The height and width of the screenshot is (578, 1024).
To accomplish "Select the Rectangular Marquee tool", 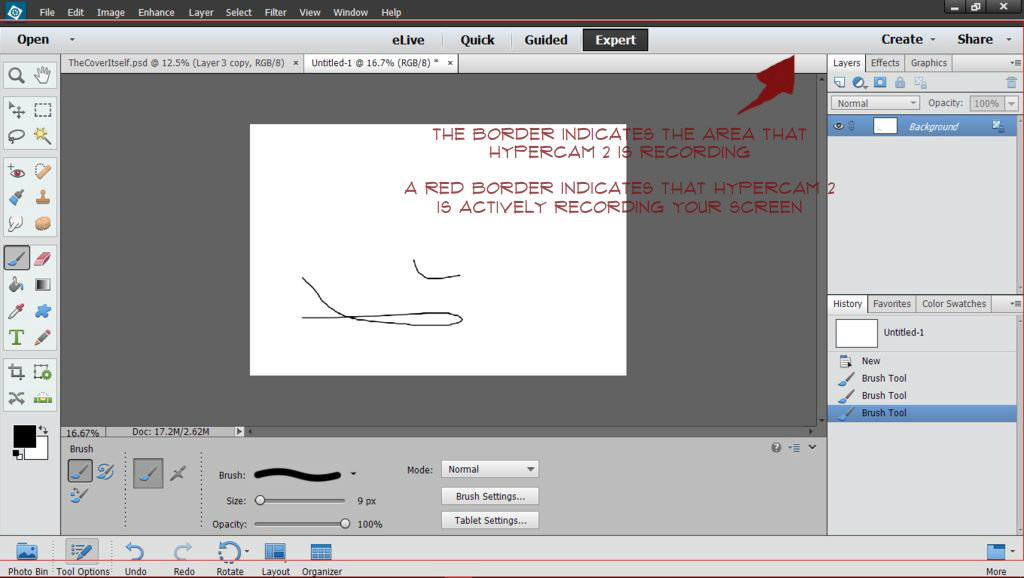I will pyautogui.click(x=42, y=110).
